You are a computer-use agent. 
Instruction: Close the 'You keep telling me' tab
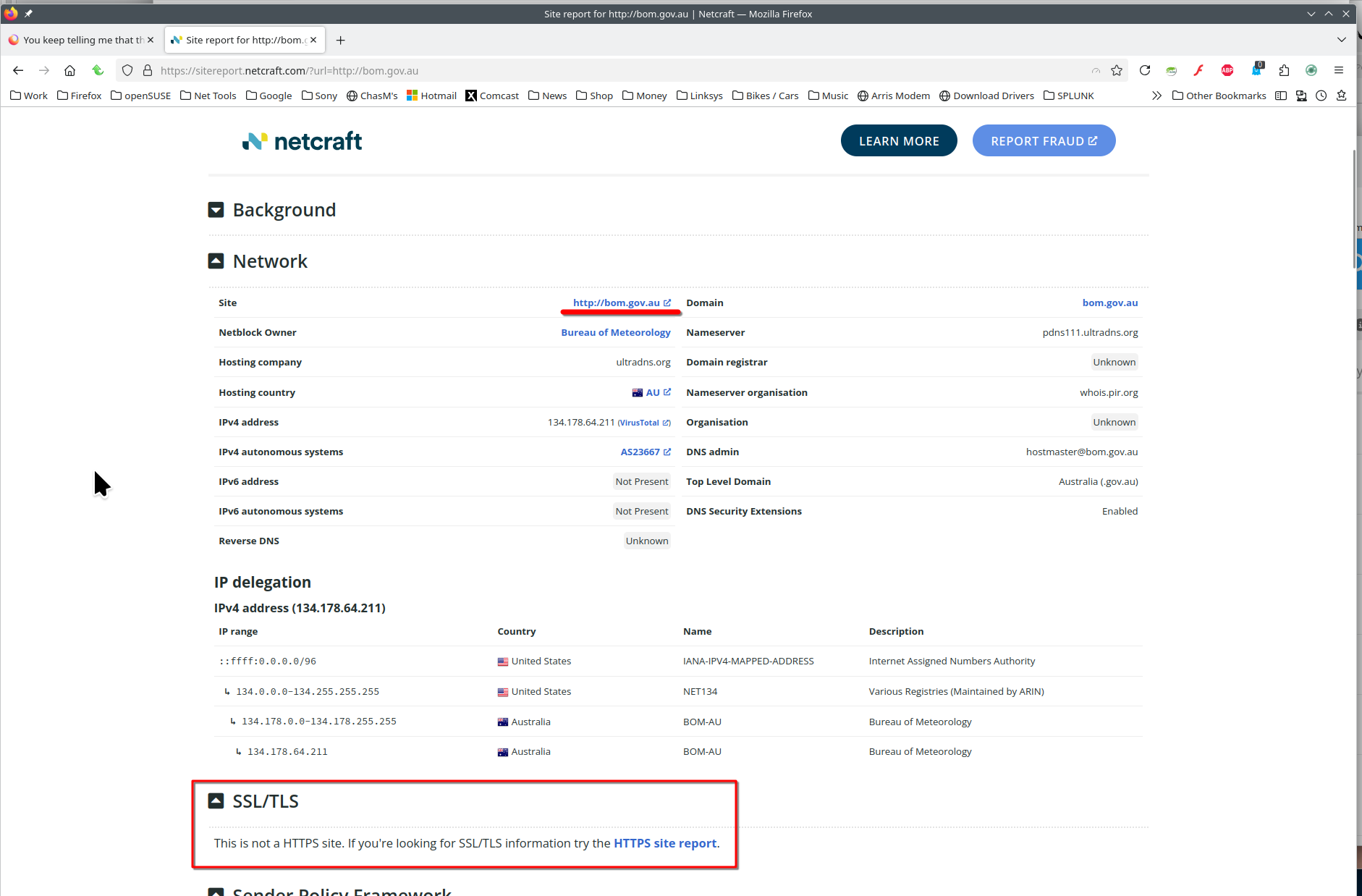[151, 40]
